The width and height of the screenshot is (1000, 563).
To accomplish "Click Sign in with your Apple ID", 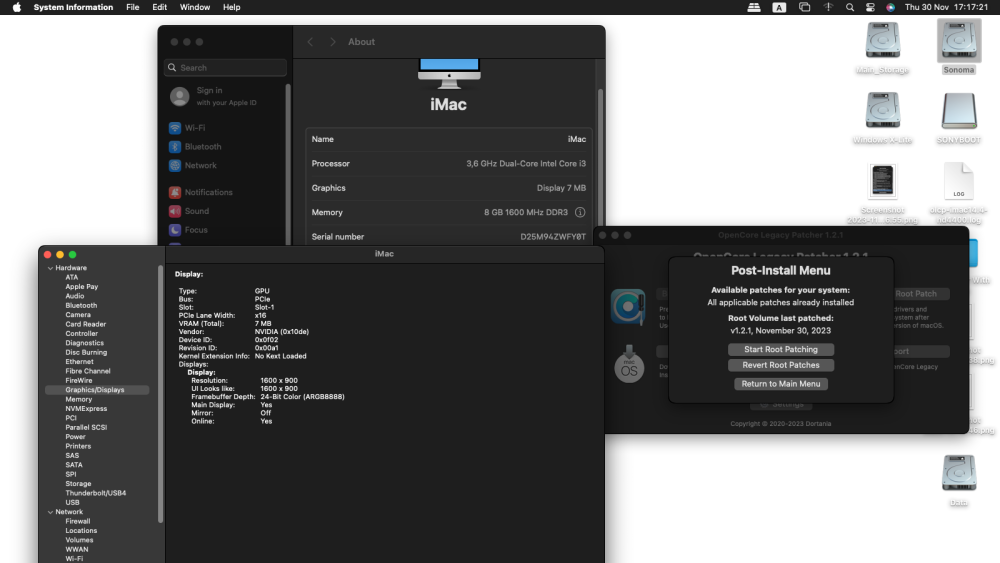I will click(x=226, y=96).
